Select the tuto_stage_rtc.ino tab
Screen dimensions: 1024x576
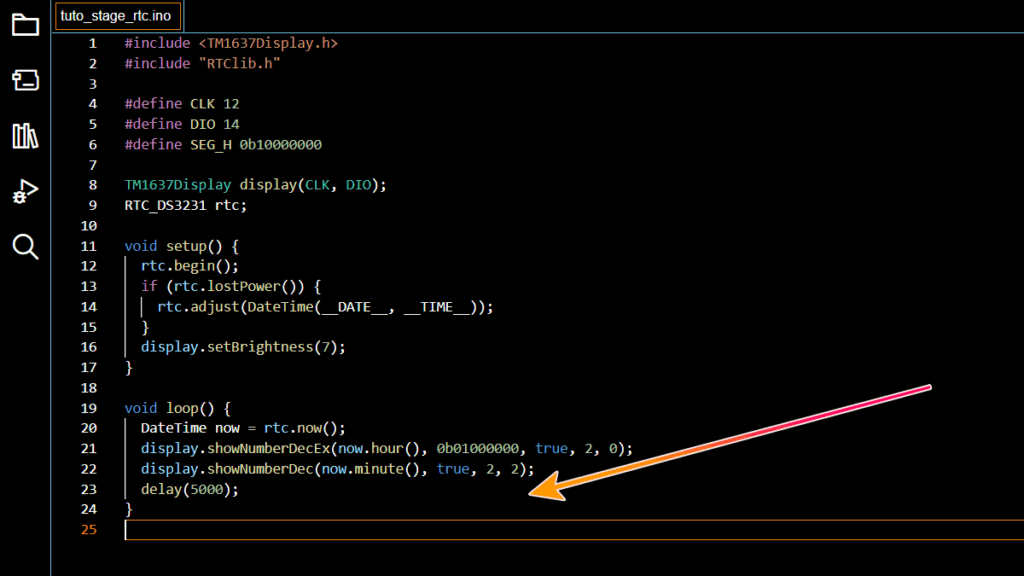[118, 16]
